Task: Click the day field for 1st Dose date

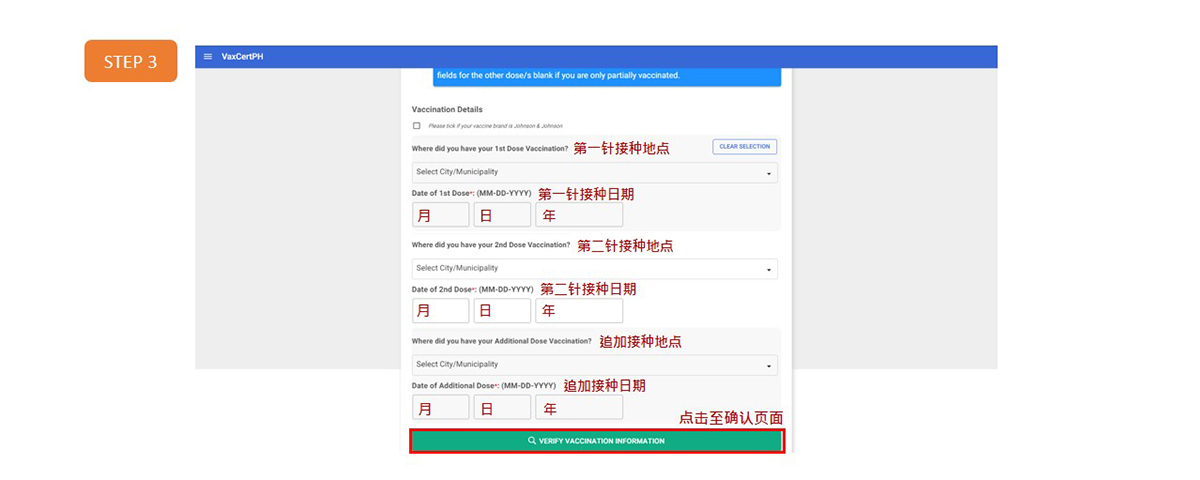Action: point(502,215)
